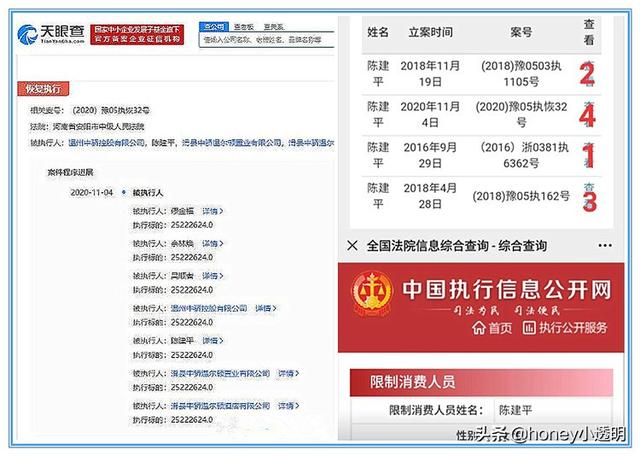
Task: Switch to the 查关系 search tab
Action: (273, 27)
